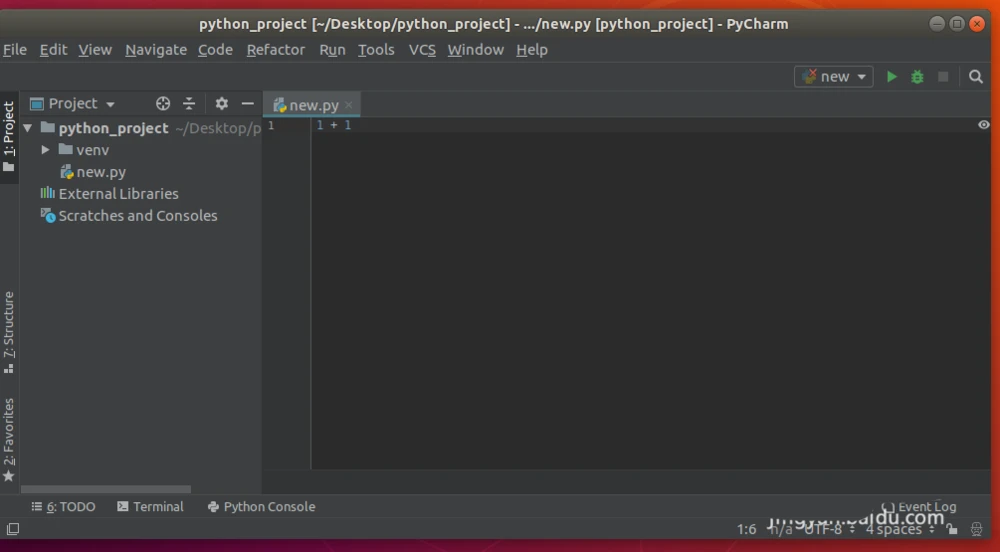This screenshot has height=552, width=1000.
Task: Open the 'new' run configuration dropdown
Action: (834, 77)
